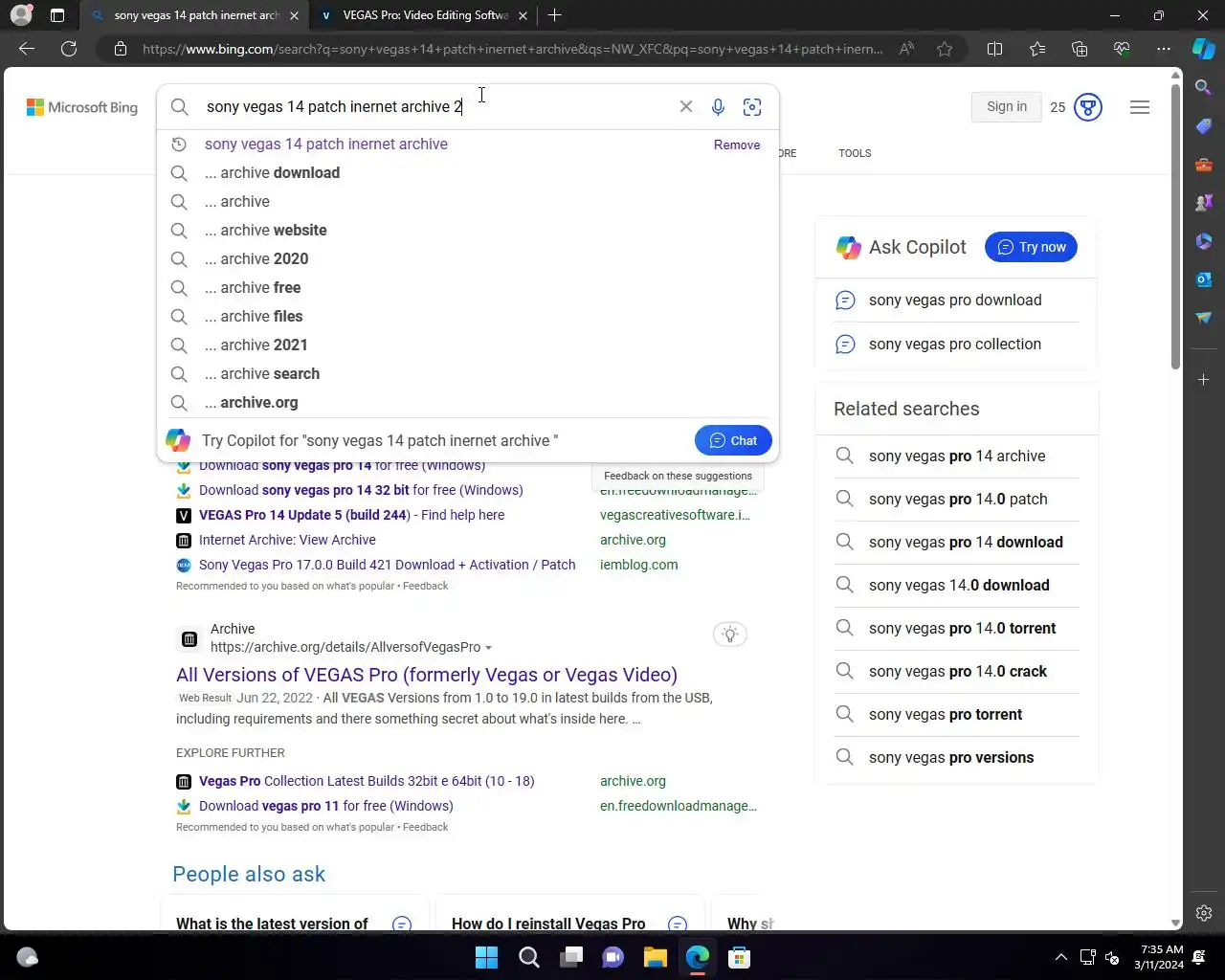
Task: Open sidebar settings gear
Action: point(1204,913)
